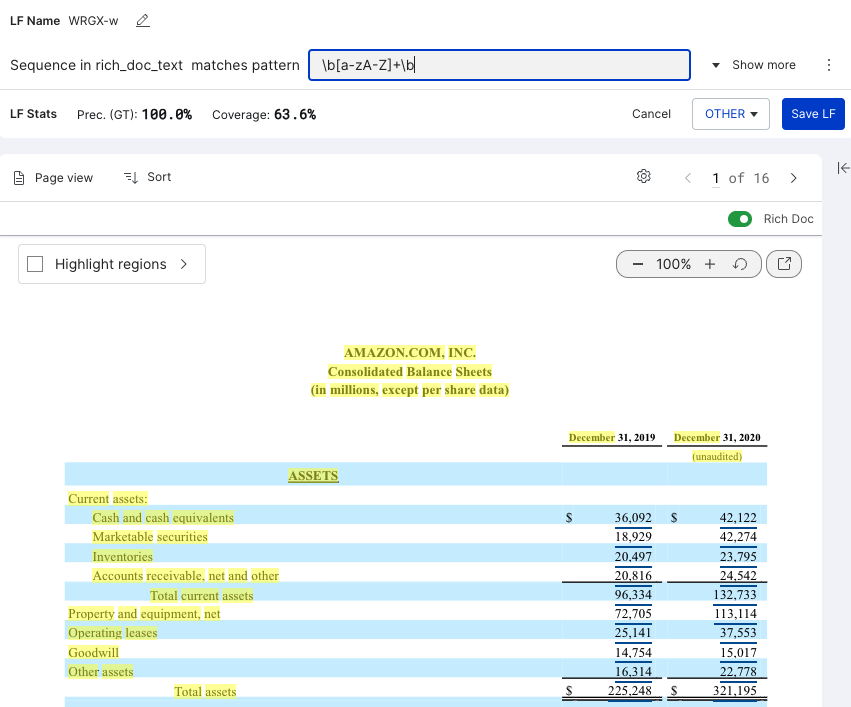The image size is (851, 707).
Task: Click the Sort label
Action: 159,177
